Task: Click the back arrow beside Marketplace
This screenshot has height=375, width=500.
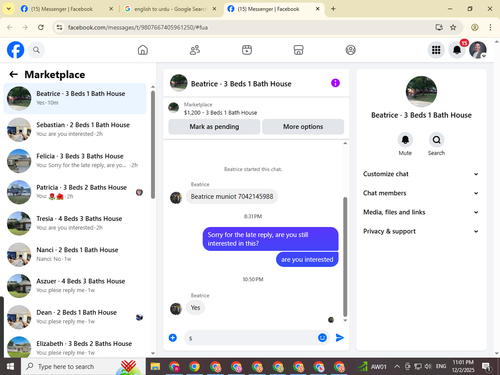Action: (x=13, y=74)
